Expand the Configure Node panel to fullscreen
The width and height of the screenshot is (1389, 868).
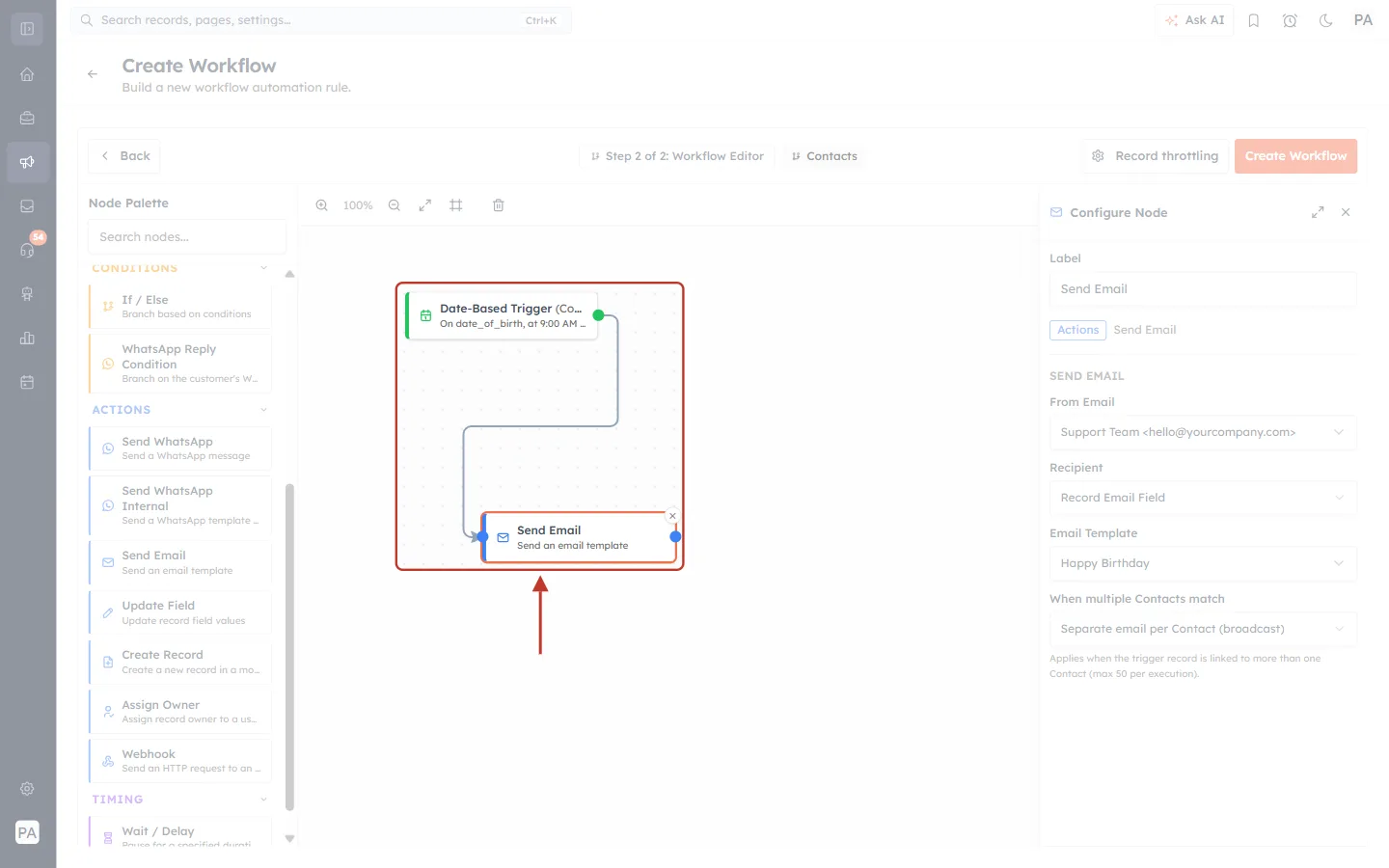pyautogui.click(x=1318, y=212)
